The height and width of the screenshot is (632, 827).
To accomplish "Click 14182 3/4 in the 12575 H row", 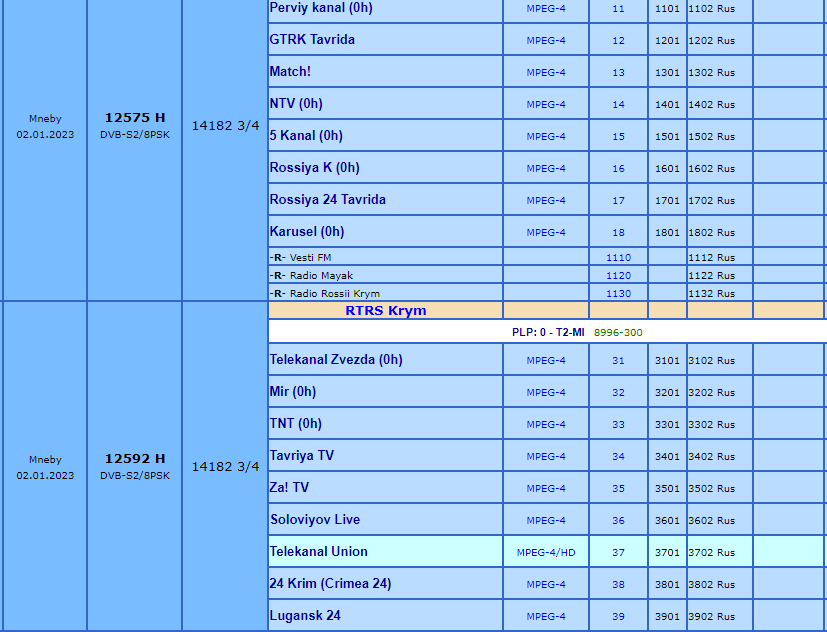I will (226, 126).
